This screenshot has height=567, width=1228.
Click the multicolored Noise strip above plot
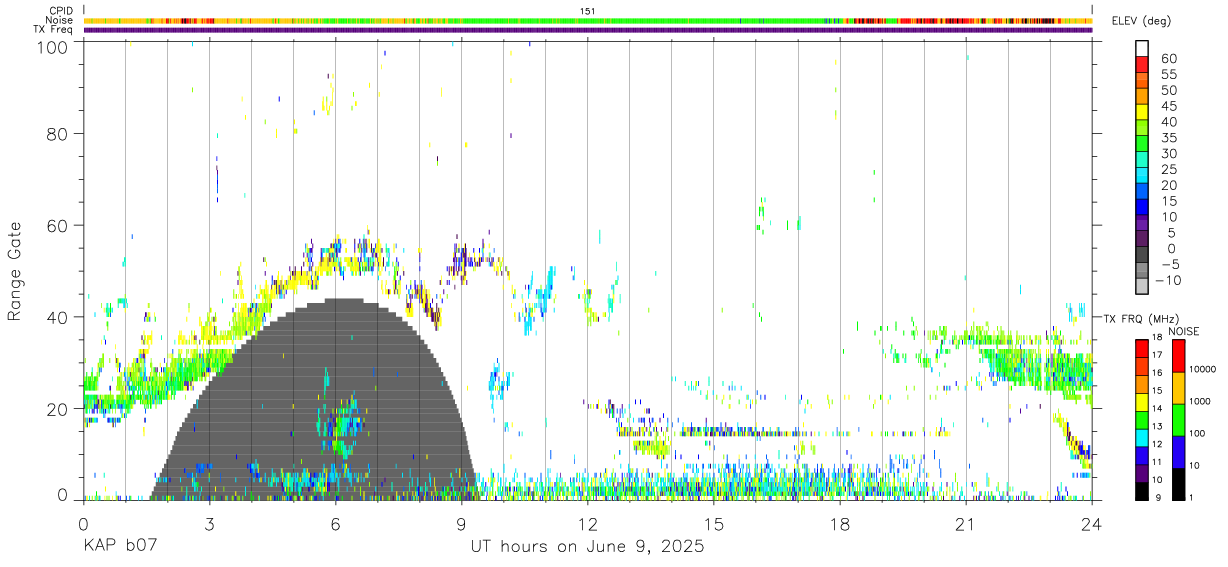click(x=588, y=20)
